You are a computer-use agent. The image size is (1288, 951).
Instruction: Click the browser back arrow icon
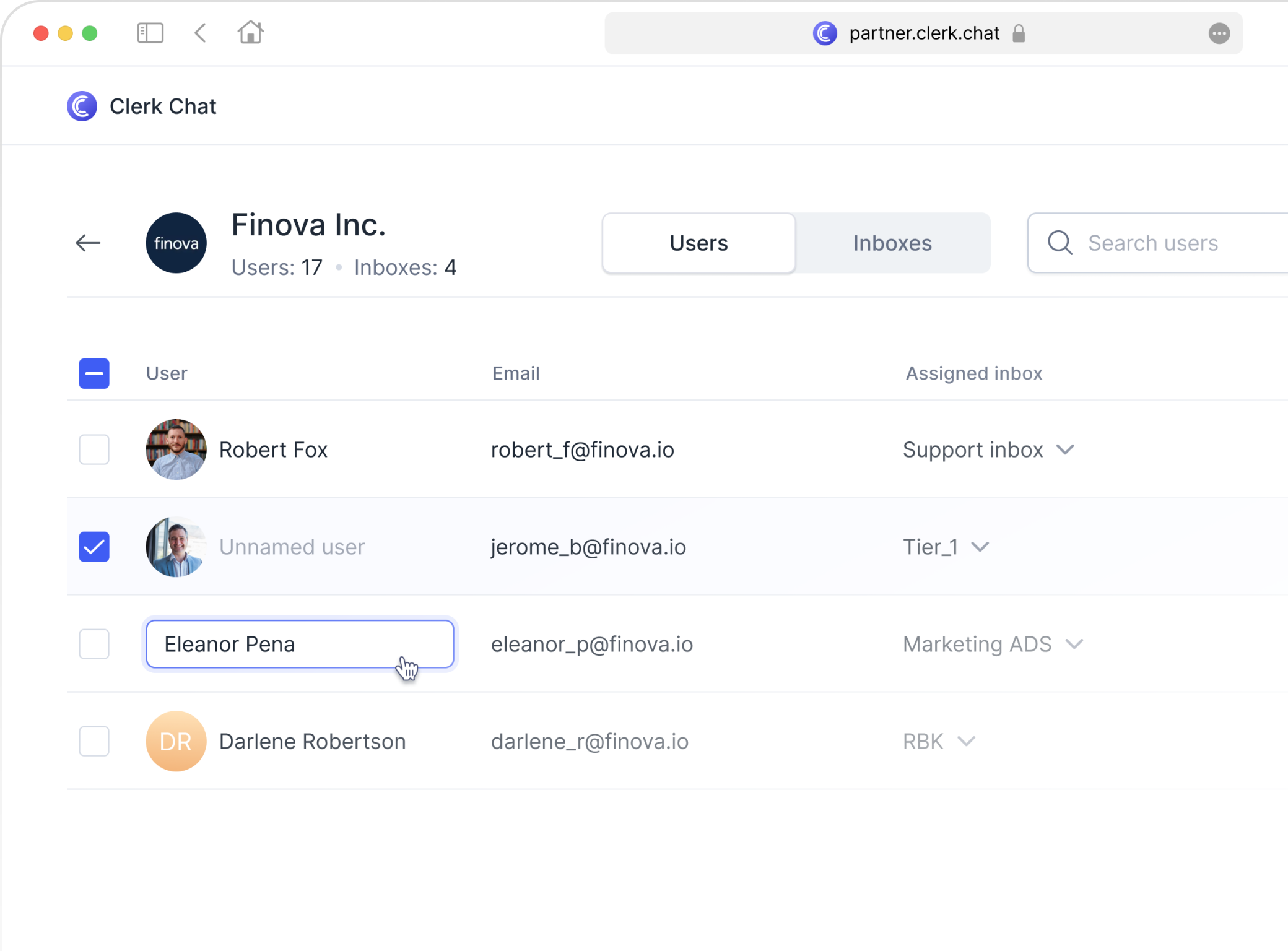click(201, 33)
